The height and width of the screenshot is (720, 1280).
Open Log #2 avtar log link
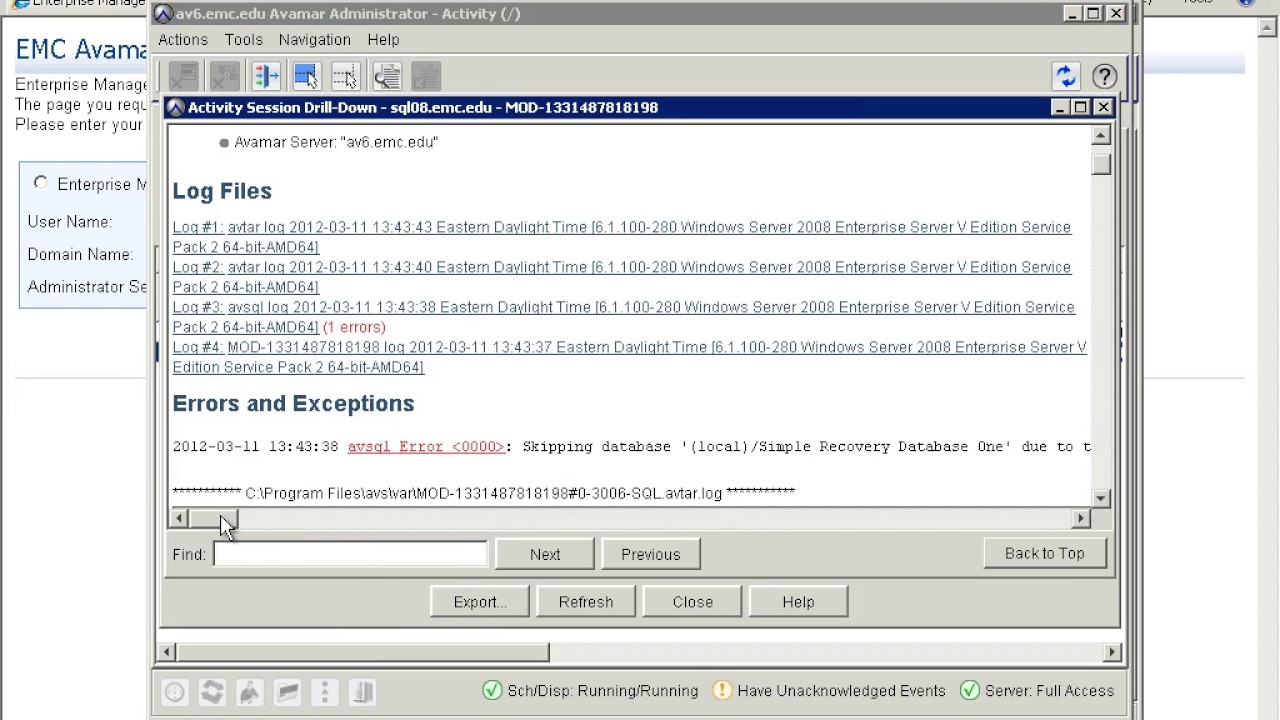pos(622,277)
